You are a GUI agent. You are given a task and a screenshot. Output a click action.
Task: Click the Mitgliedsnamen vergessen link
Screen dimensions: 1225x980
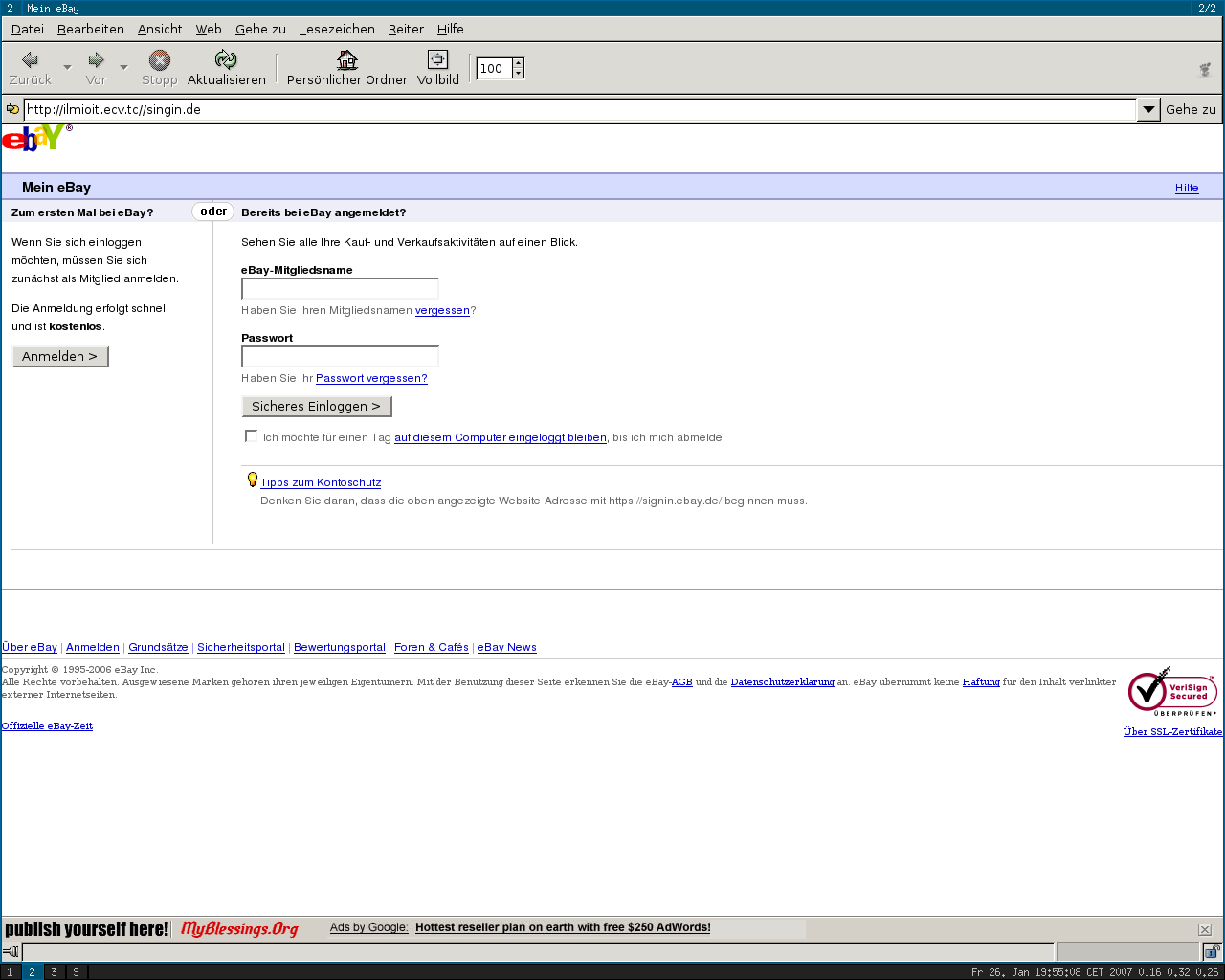(442, 310)
